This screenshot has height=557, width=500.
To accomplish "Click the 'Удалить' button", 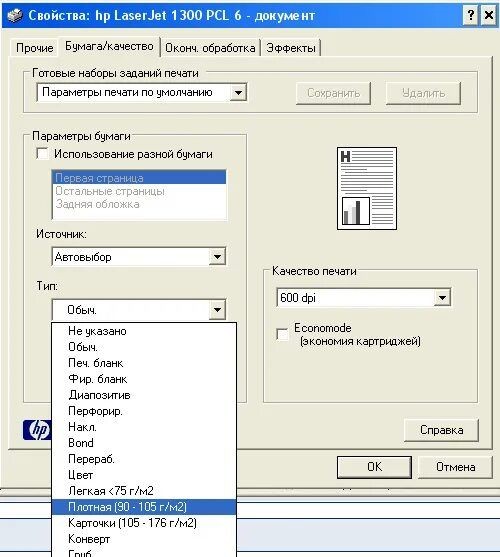I will 423,93.
